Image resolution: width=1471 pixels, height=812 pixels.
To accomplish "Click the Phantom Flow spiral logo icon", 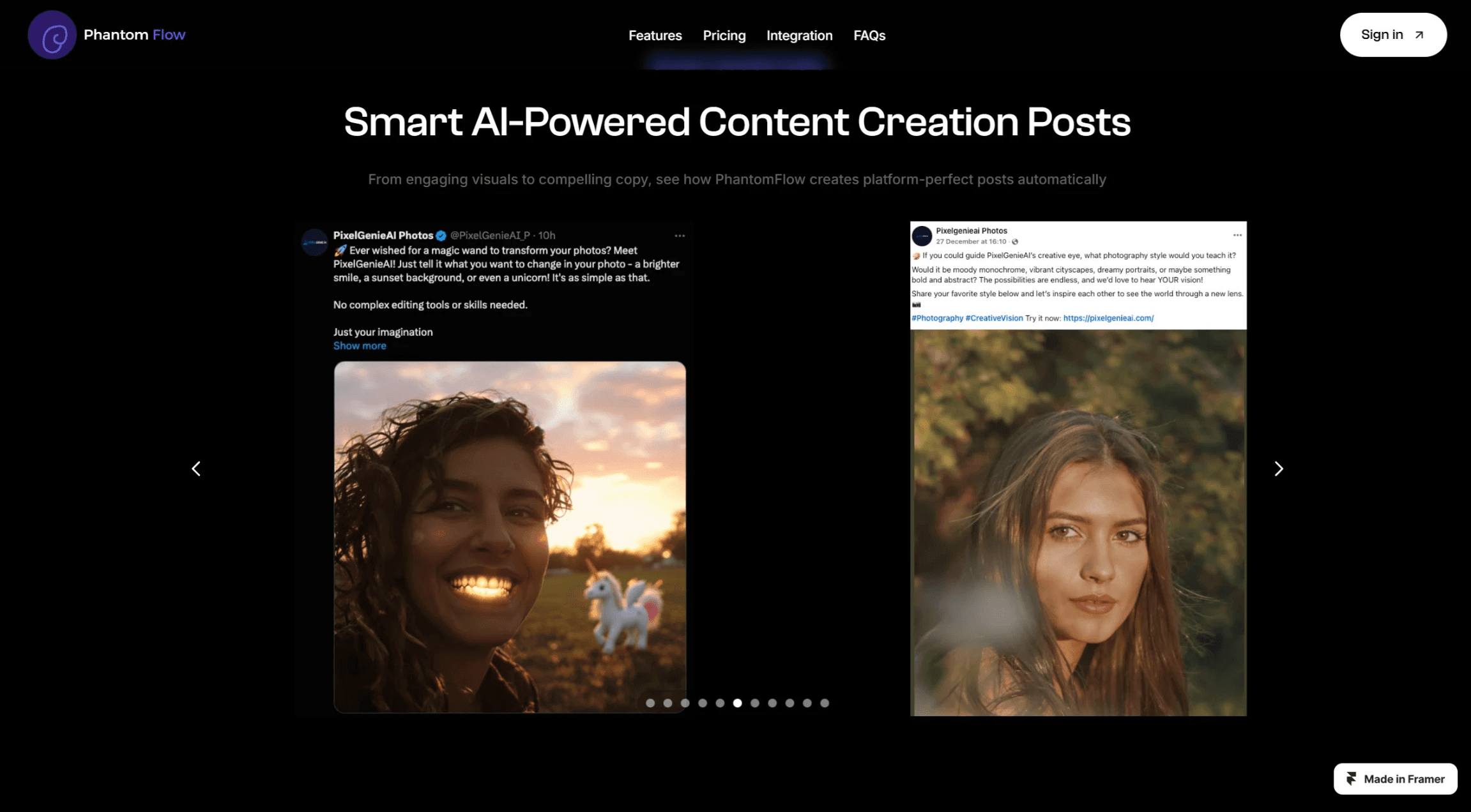I will [52, 35].
